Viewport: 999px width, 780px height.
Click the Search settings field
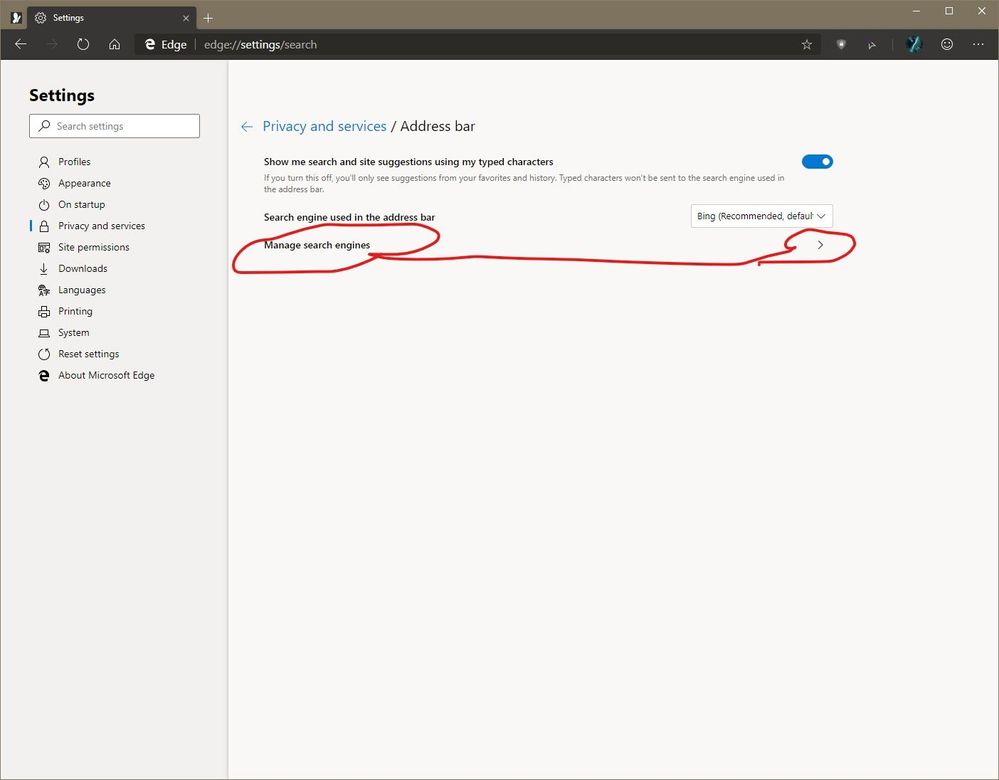115,126
